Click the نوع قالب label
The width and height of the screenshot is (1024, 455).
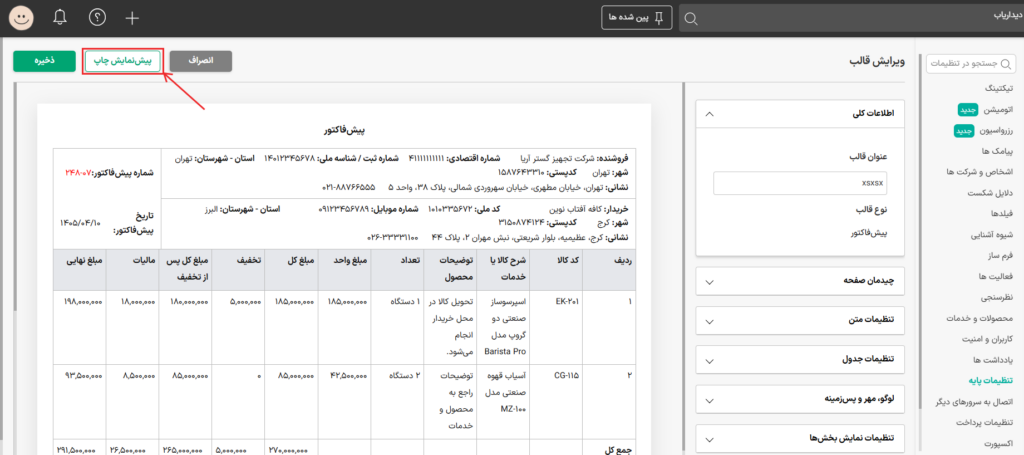(x=871, y=212)
